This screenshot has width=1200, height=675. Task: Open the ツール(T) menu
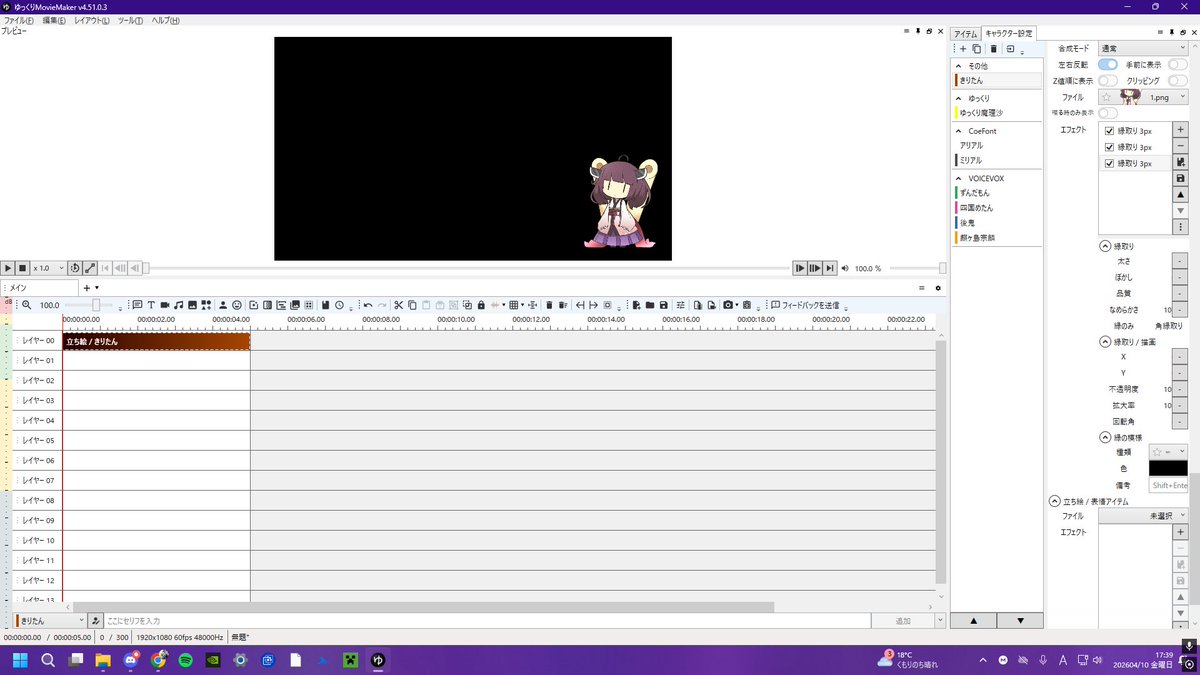tap(130, 20)
